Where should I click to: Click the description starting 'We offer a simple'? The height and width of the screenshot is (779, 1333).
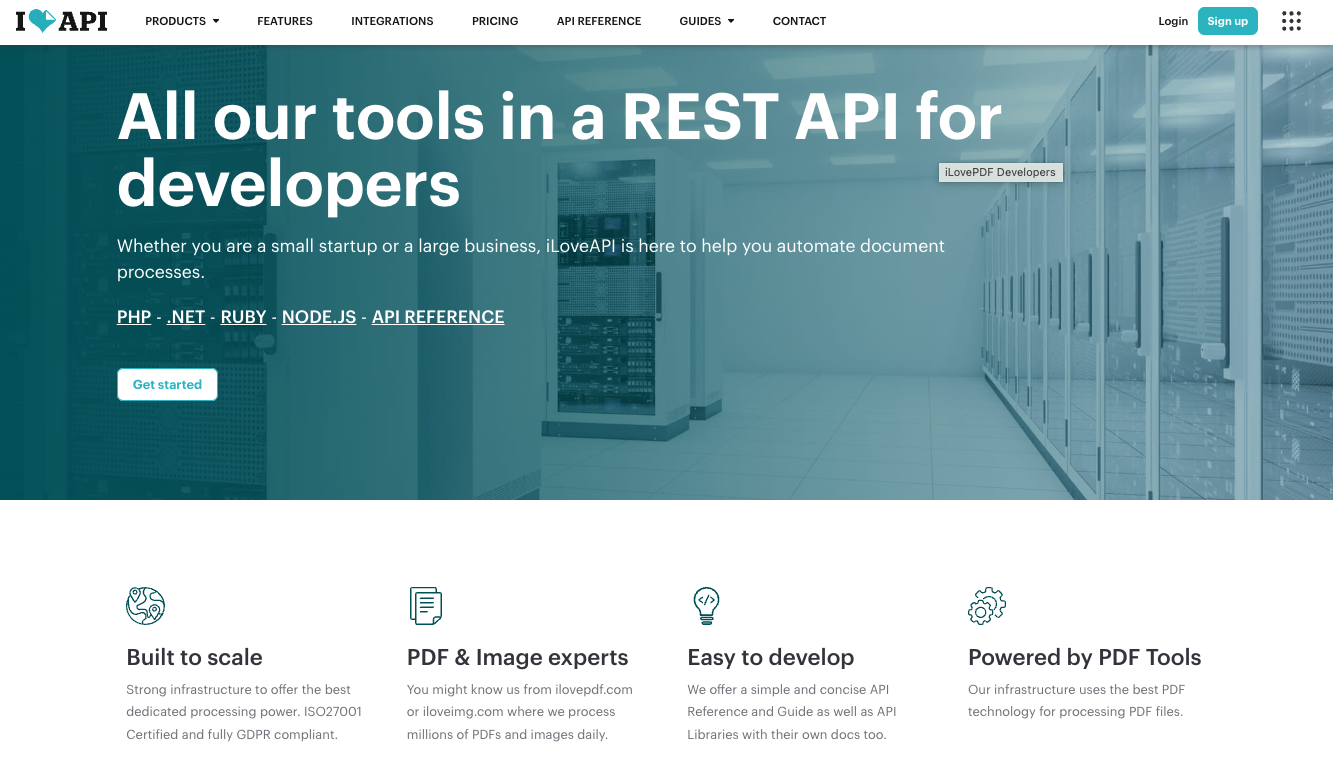click(792, 712)
